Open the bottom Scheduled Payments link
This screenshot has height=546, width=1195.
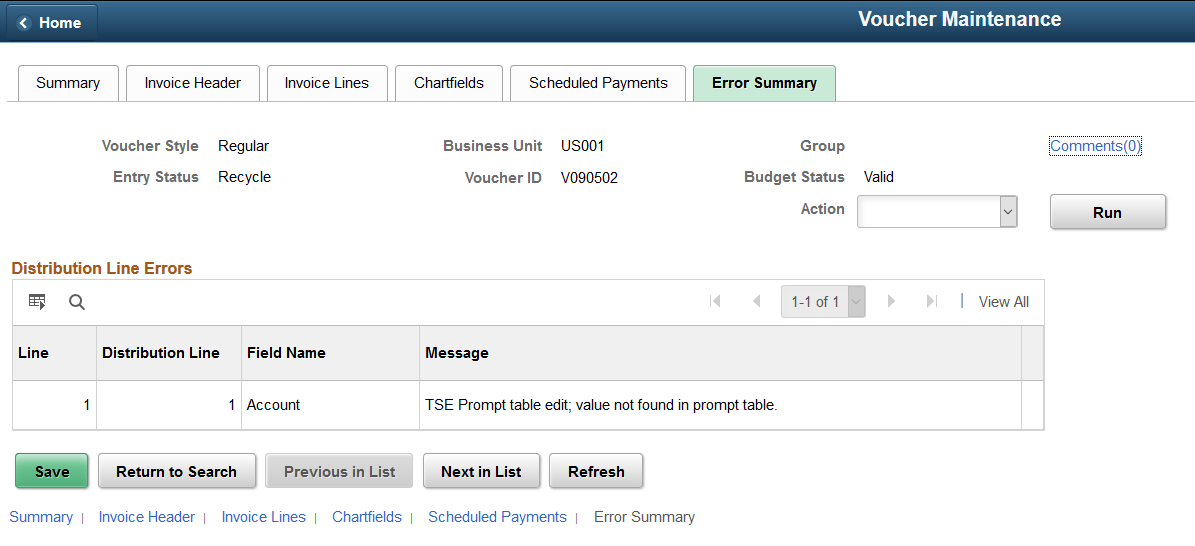pyautogui.click(x=498, y=517)
